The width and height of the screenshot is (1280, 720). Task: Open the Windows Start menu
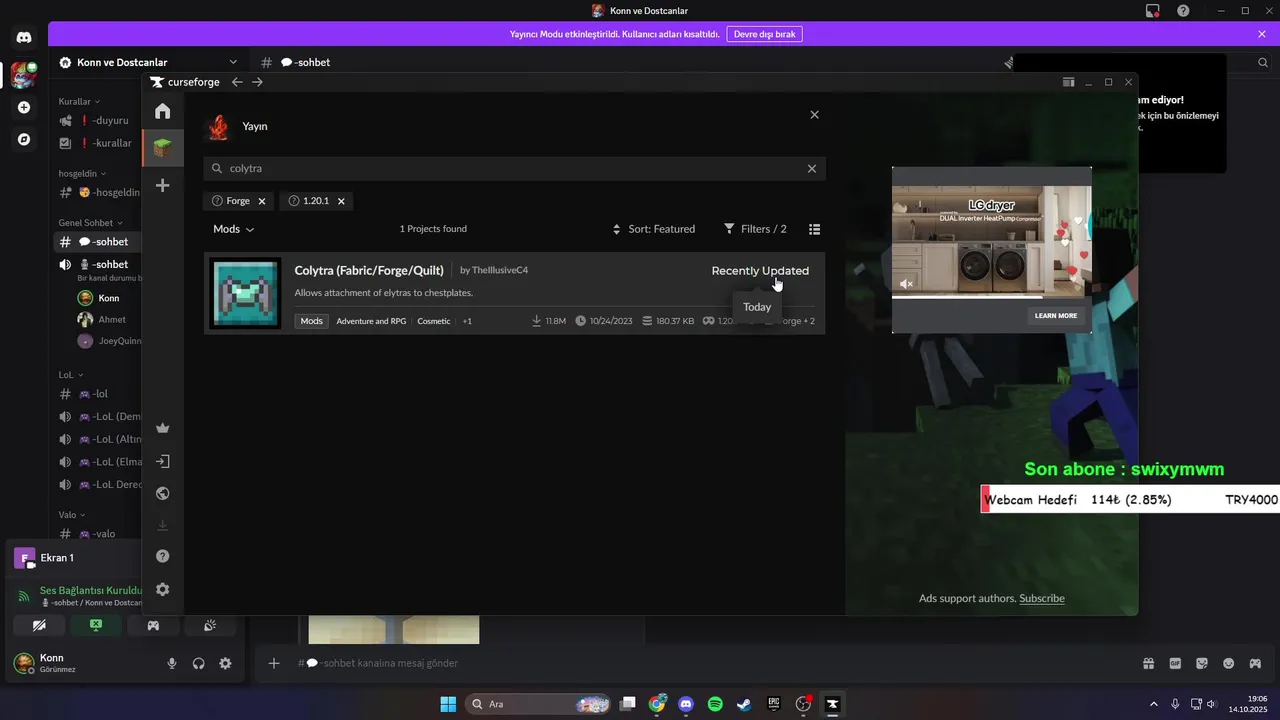pos(448,704)
